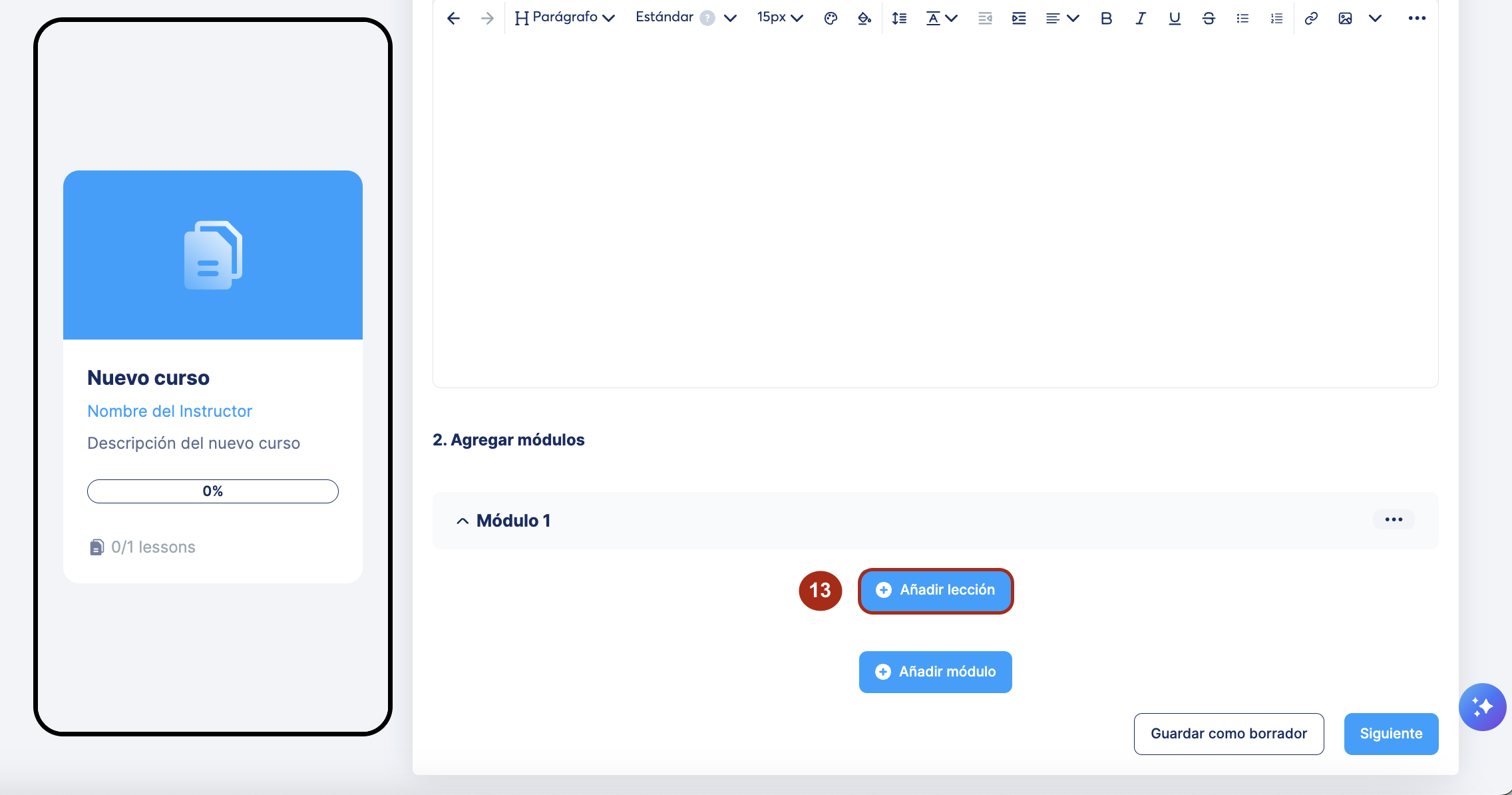This screenshot has height=795, width=1512.
Task: Open Módulo 1 three-dot options menu
Action: click(1394, 519)
